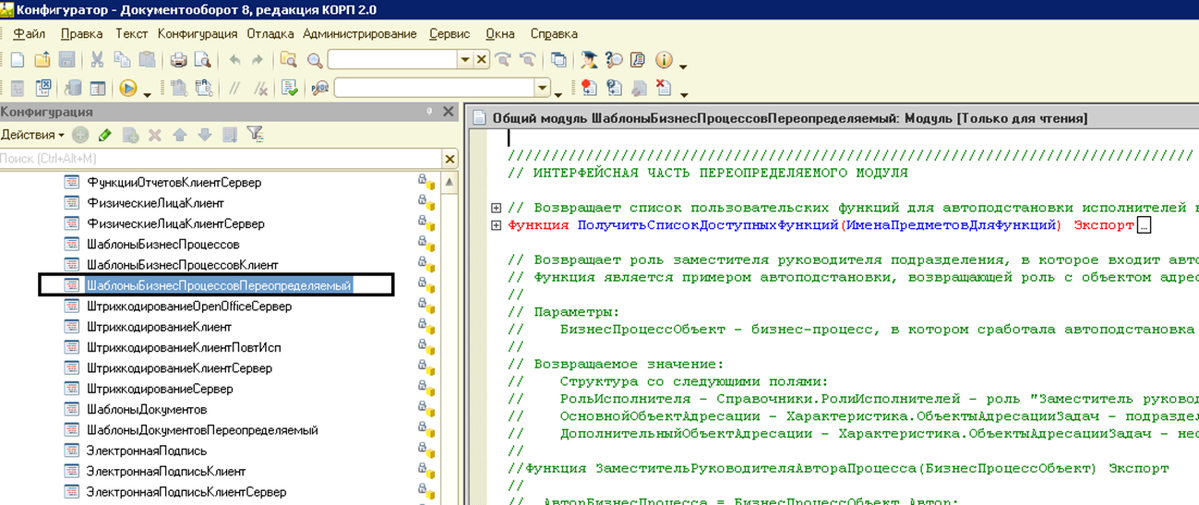Viewport: 1199px width, 505px height.
Task: Select ШаблоныБизнесПроцессовКлиент module
Action: 180,265
